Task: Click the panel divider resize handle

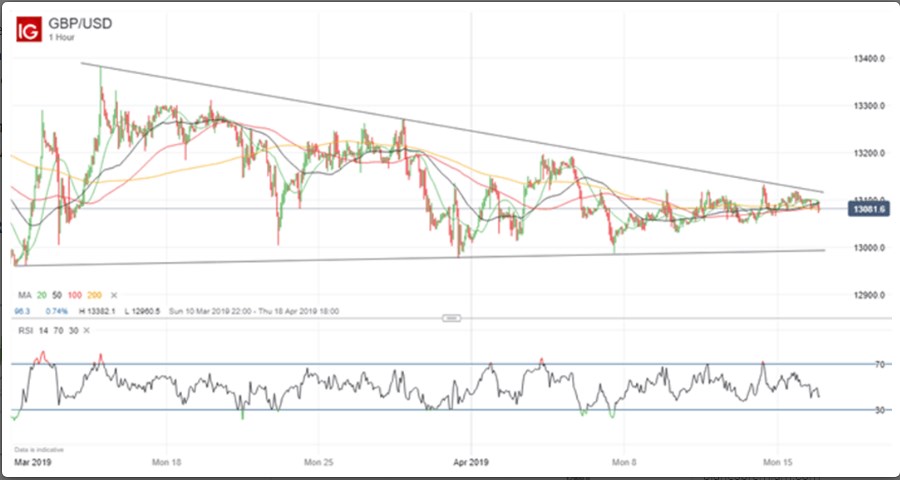Action: tap(451, 319)
